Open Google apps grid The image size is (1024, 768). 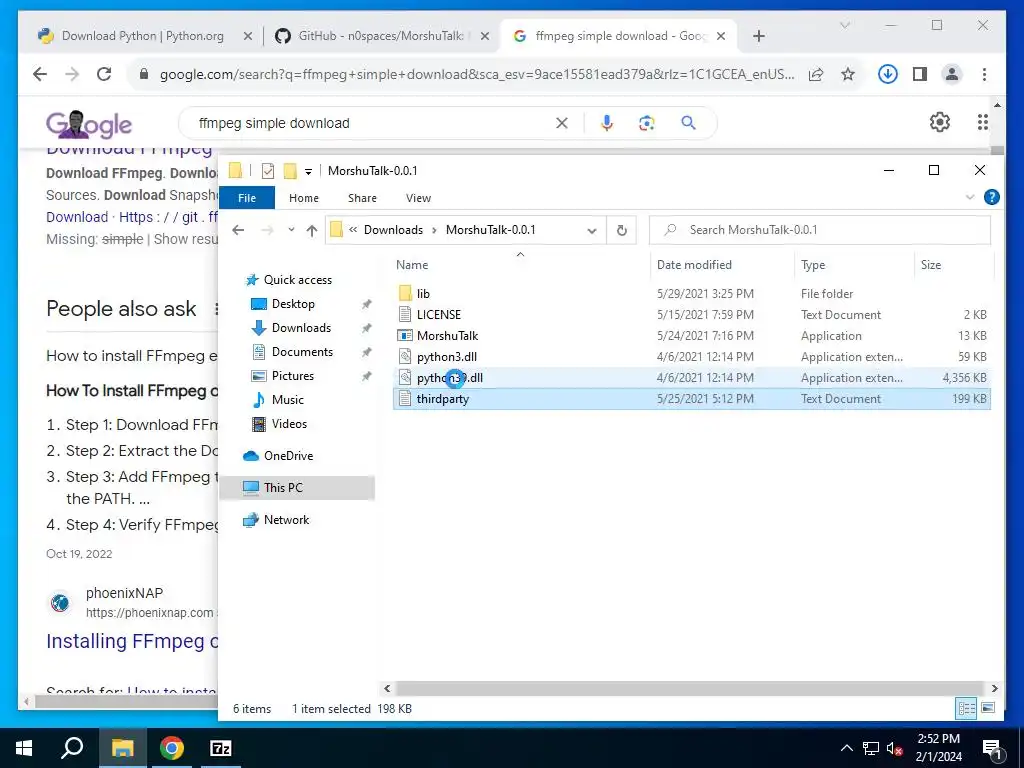[982, 122]
